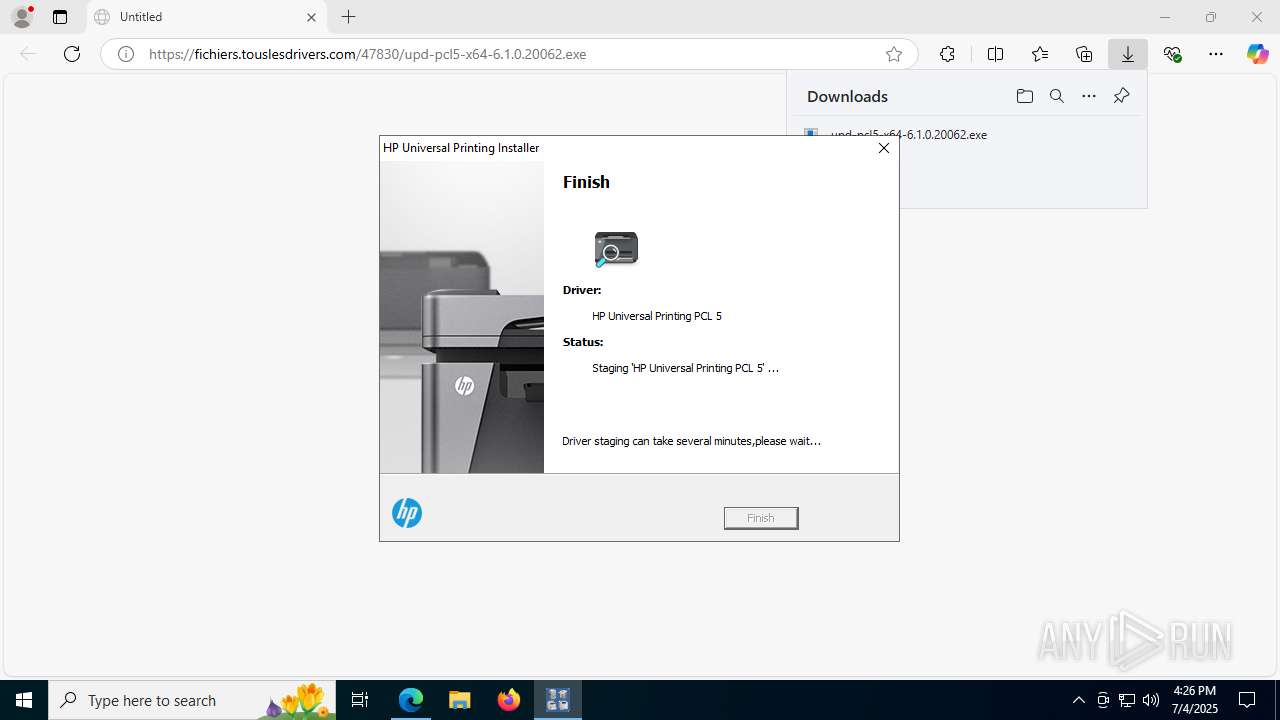The image size is (1280, 720).
Task: Go back with the back arrow
Action: pos(28,54)
